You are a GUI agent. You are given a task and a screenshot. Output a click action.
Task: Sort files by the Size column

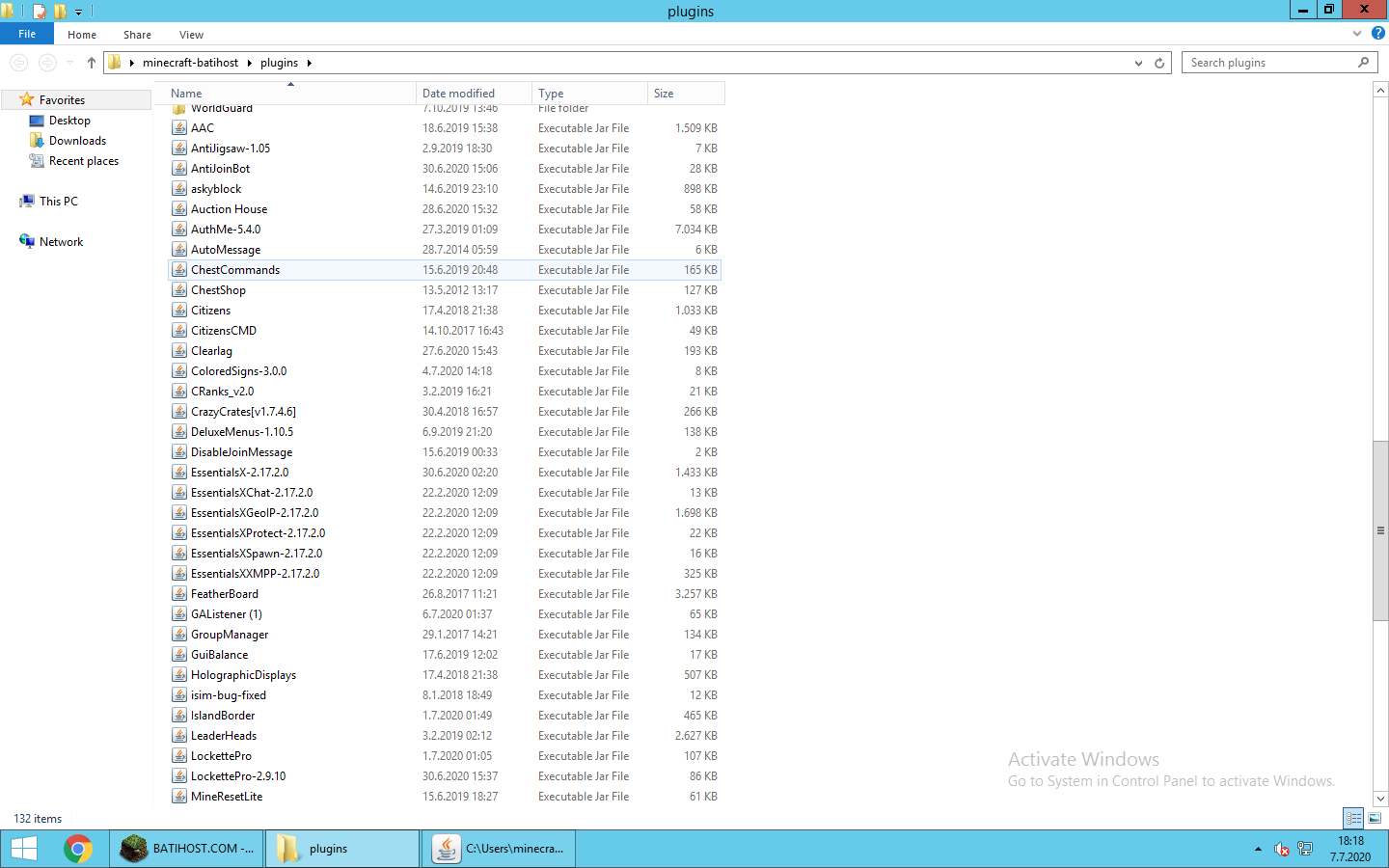[x=686, y=94]
